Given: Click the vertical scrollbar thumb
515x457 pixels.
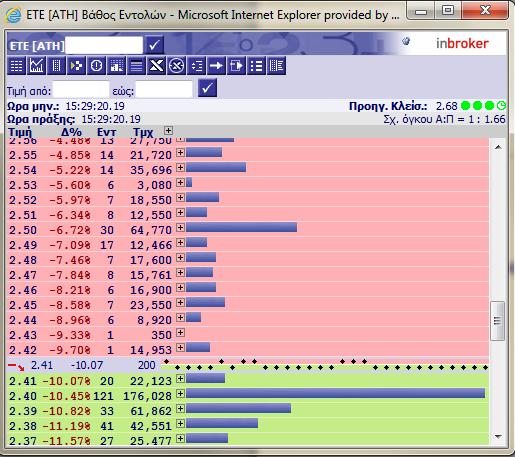Looking at the screenshot, I should click(497, 321).
